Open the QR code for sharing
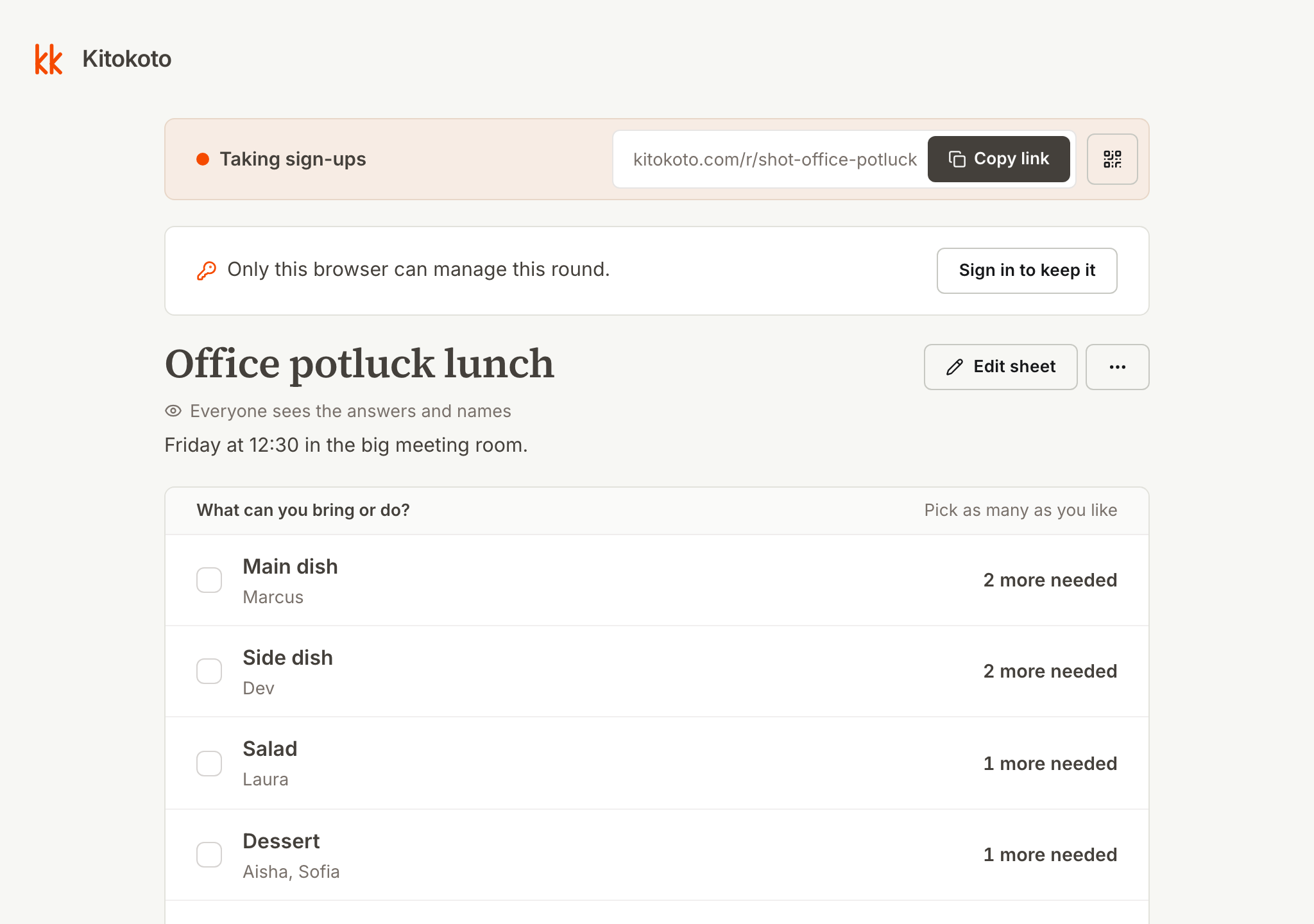1314x924 pixels. click(1112, 159)
